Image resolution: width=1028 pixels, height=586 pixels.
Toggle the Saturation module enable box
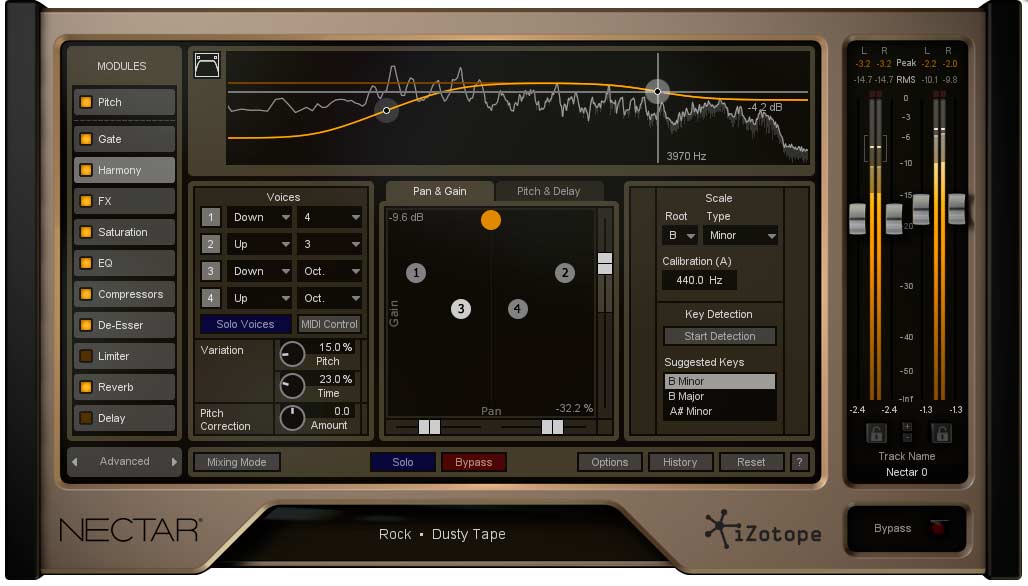coord(86,232)
